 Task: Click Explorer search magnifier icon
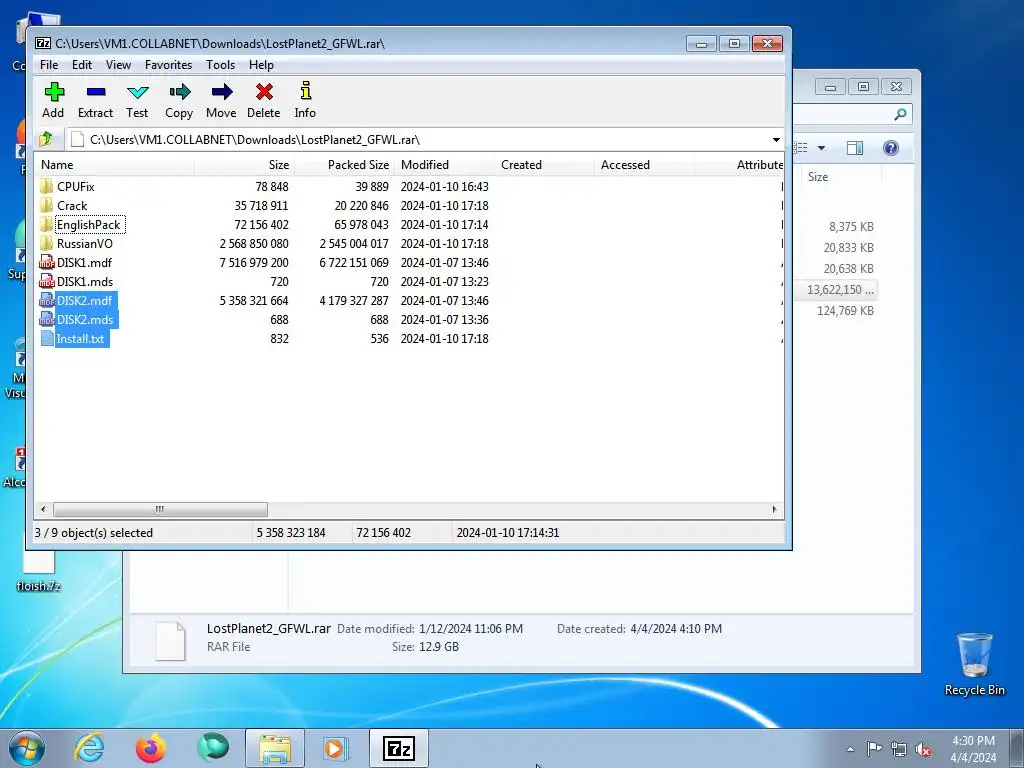(900, 114)
